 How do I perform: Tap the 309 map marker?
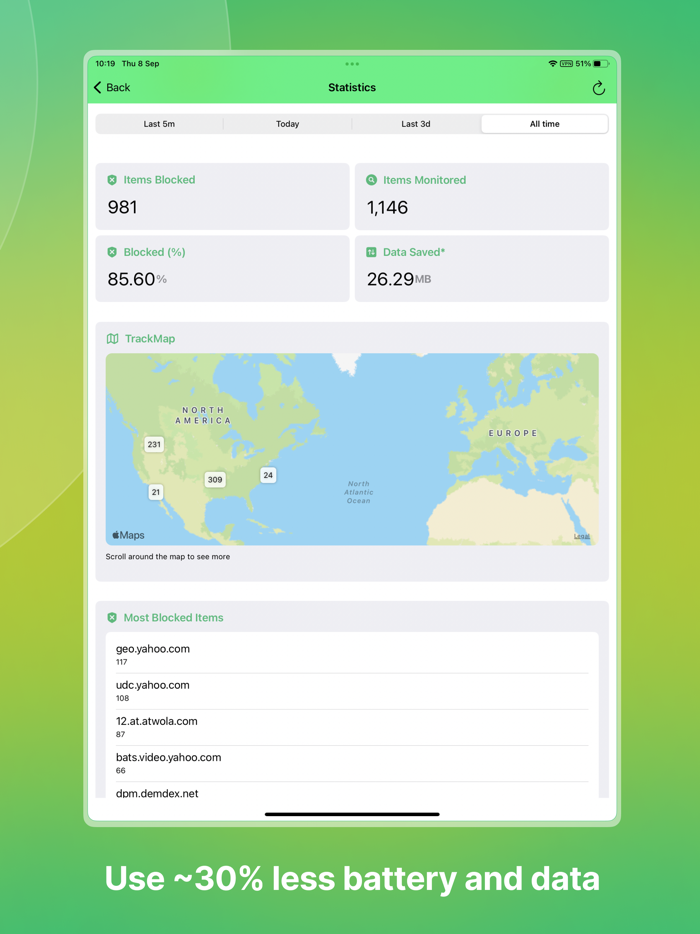coord(215,480)
